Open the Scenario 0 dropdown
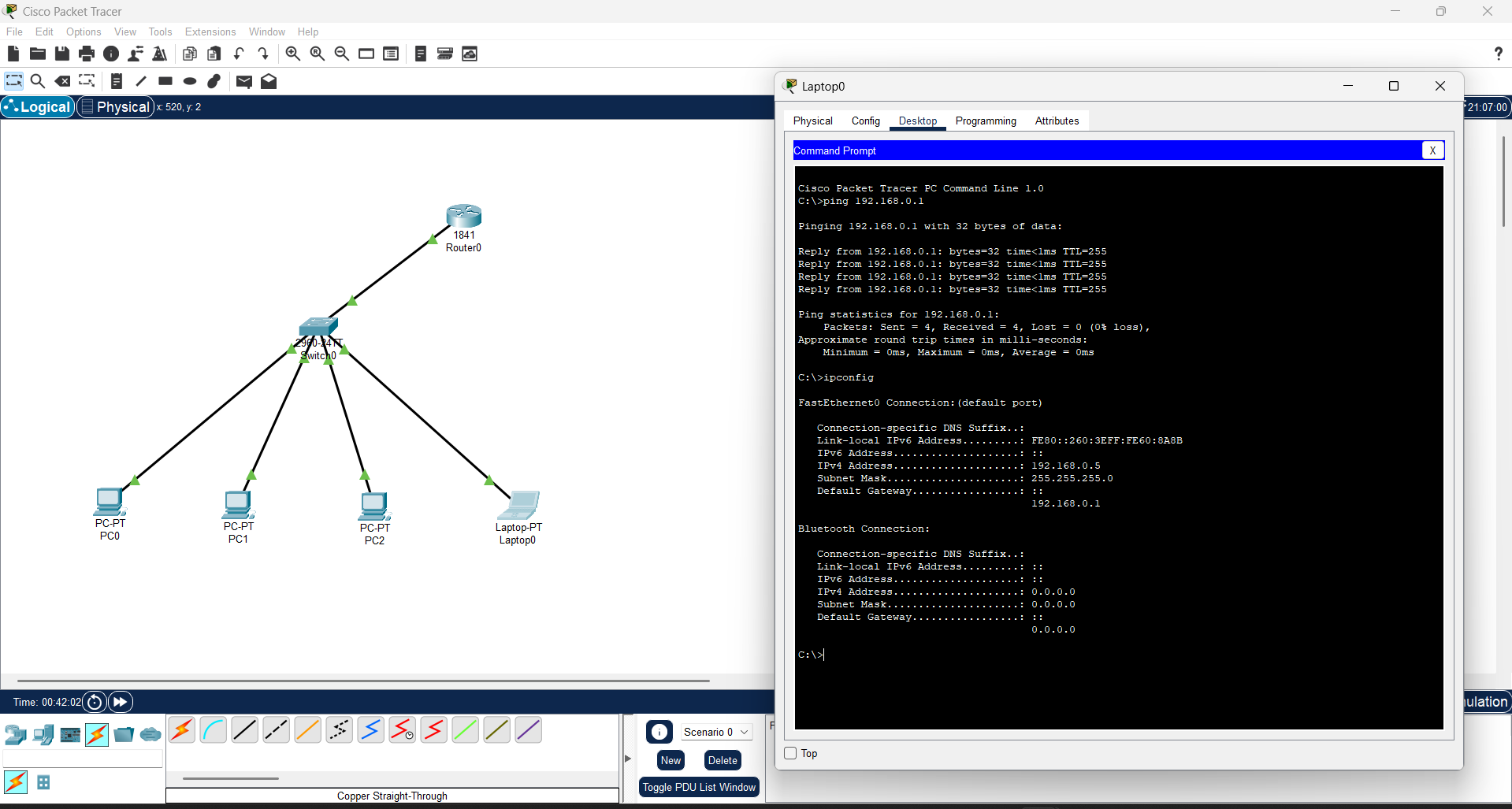Image resolution: width=1512 pixels, height=809 pixels. [716, 732]
